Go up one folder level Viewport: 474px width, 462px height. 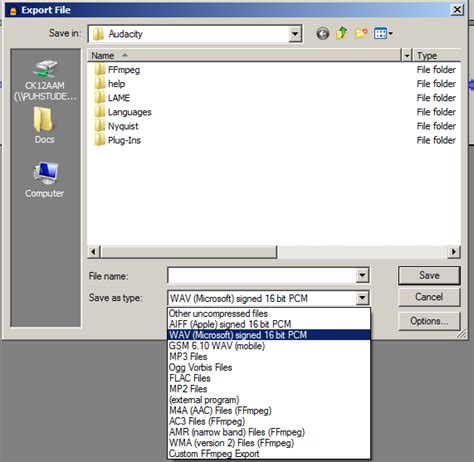point(342,34)
